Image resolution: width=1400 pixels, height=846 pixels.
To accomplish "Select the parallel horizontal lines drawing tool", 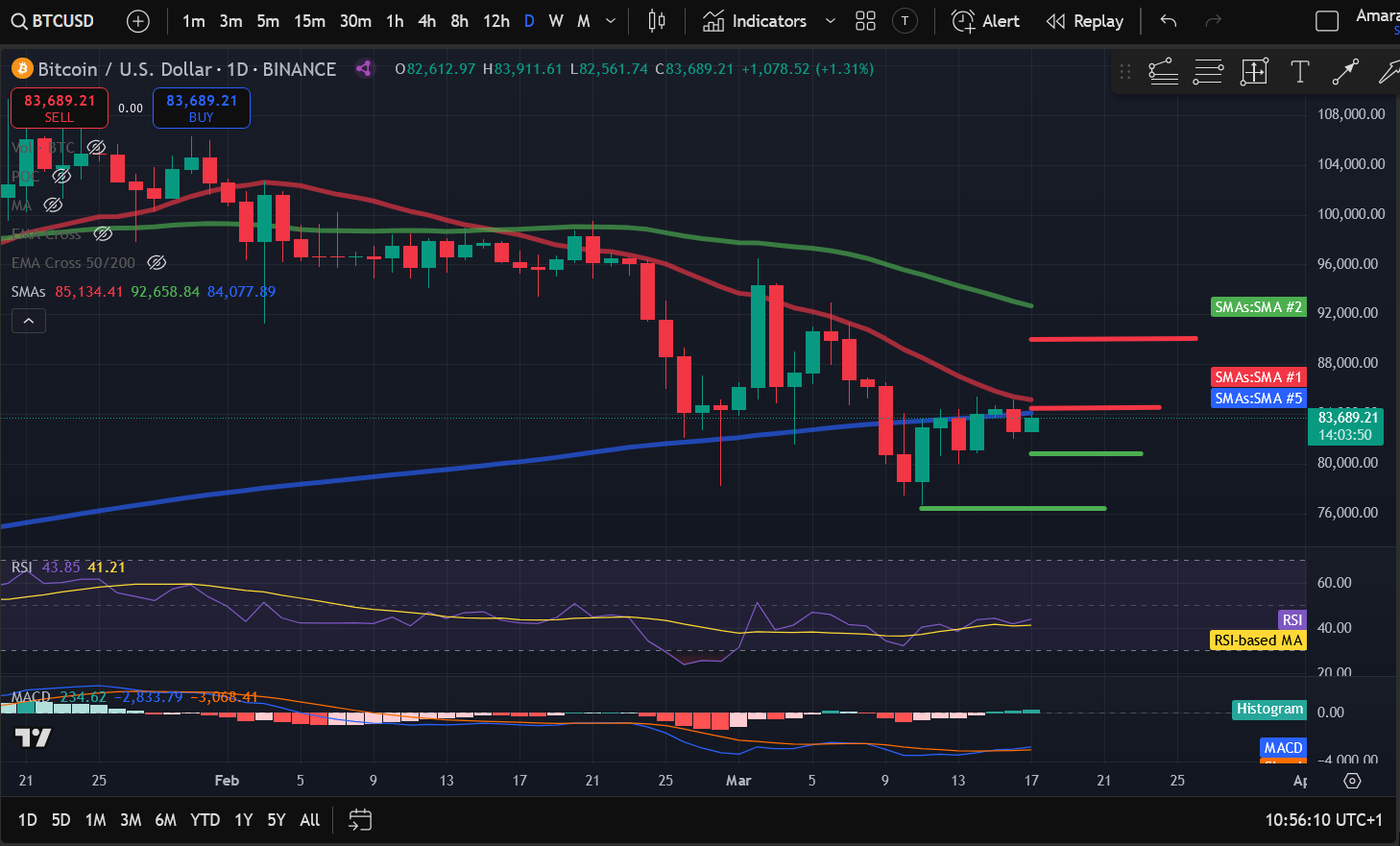I will tap(1208, 71).
